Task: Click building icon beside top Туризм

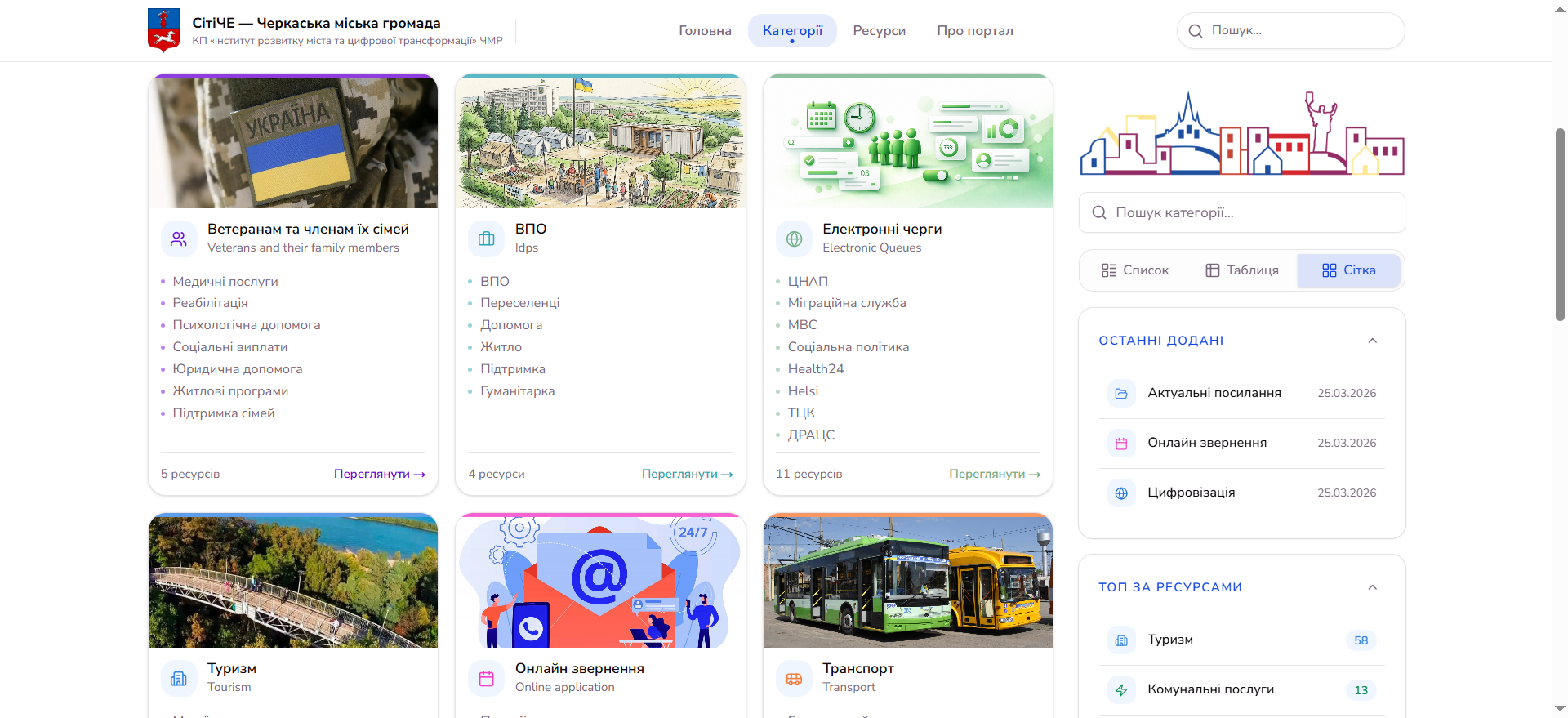Action: coord(1121,640)
